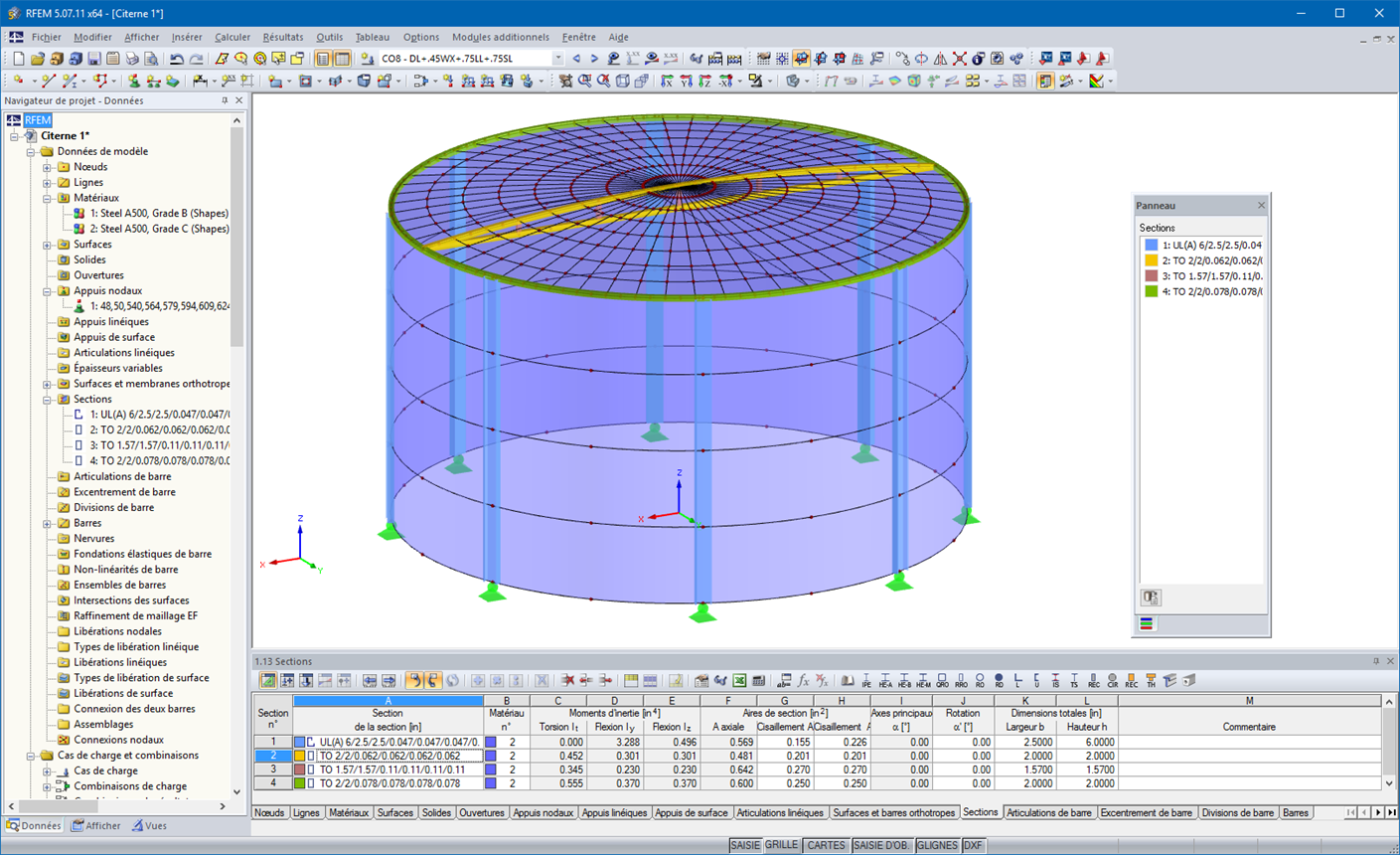Save the Citerne 1 model
The image size is (1400, 855).
click(93, 58)
